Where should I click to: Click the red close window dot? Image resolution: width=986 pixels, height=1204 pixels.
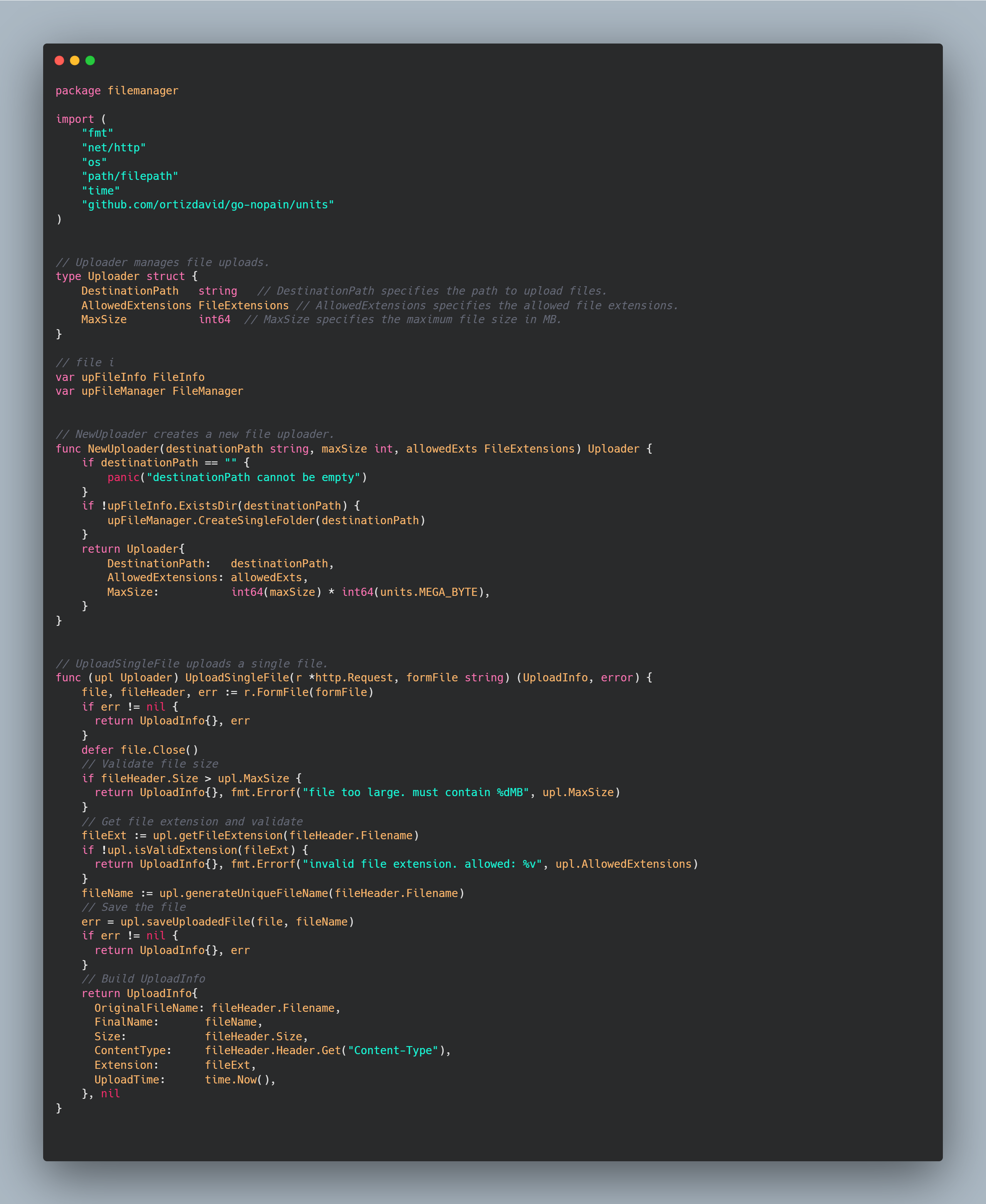pyautogui.click(x=59, y=60)
